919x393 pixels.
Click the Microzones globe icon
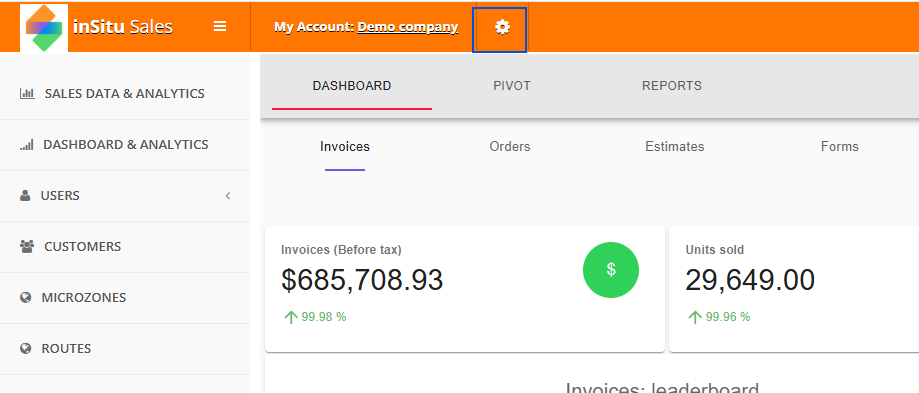(25, 298)
